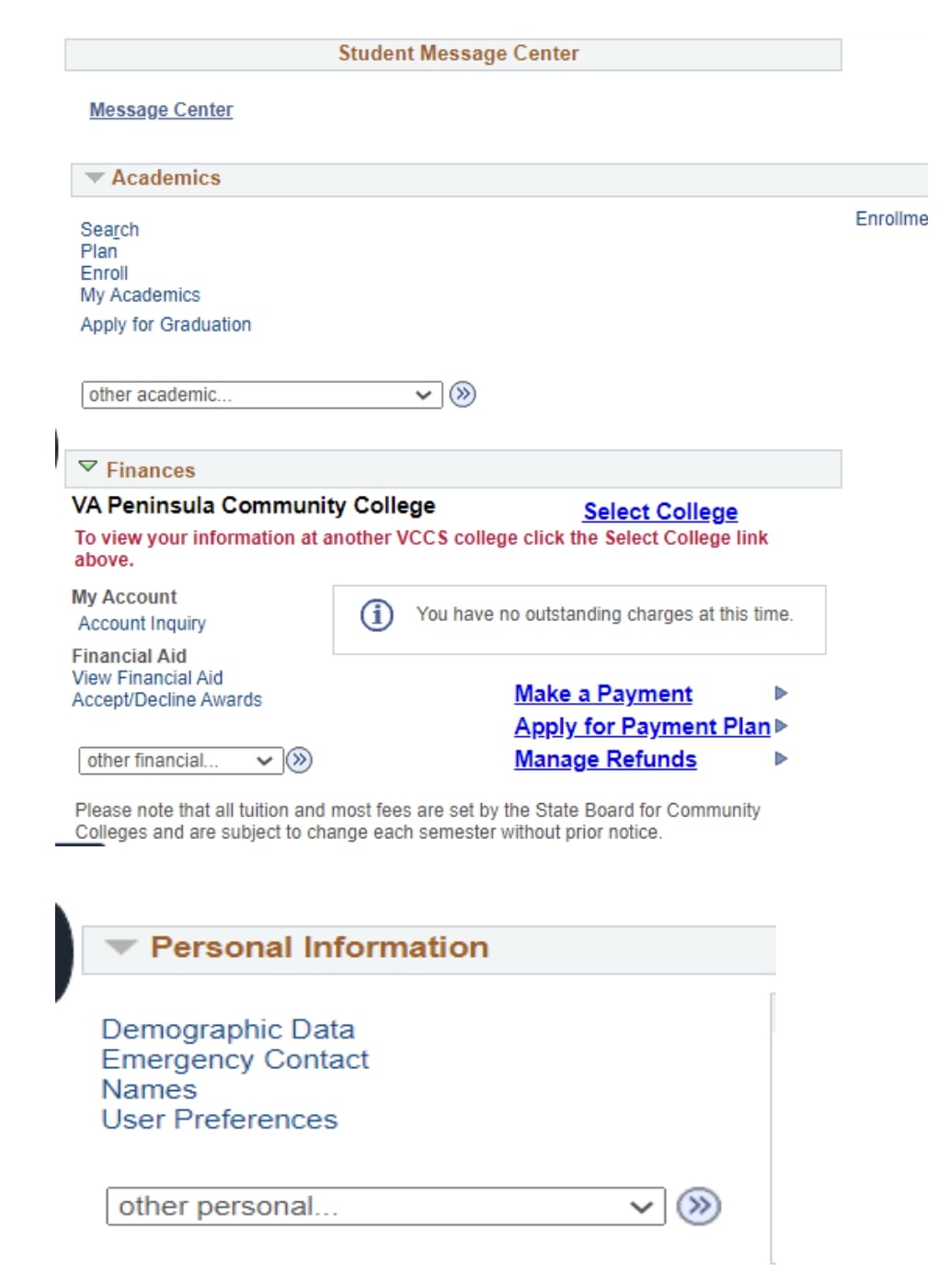
Task: Click the arrow next to Apply for Payment Plan
Action: 782,726
